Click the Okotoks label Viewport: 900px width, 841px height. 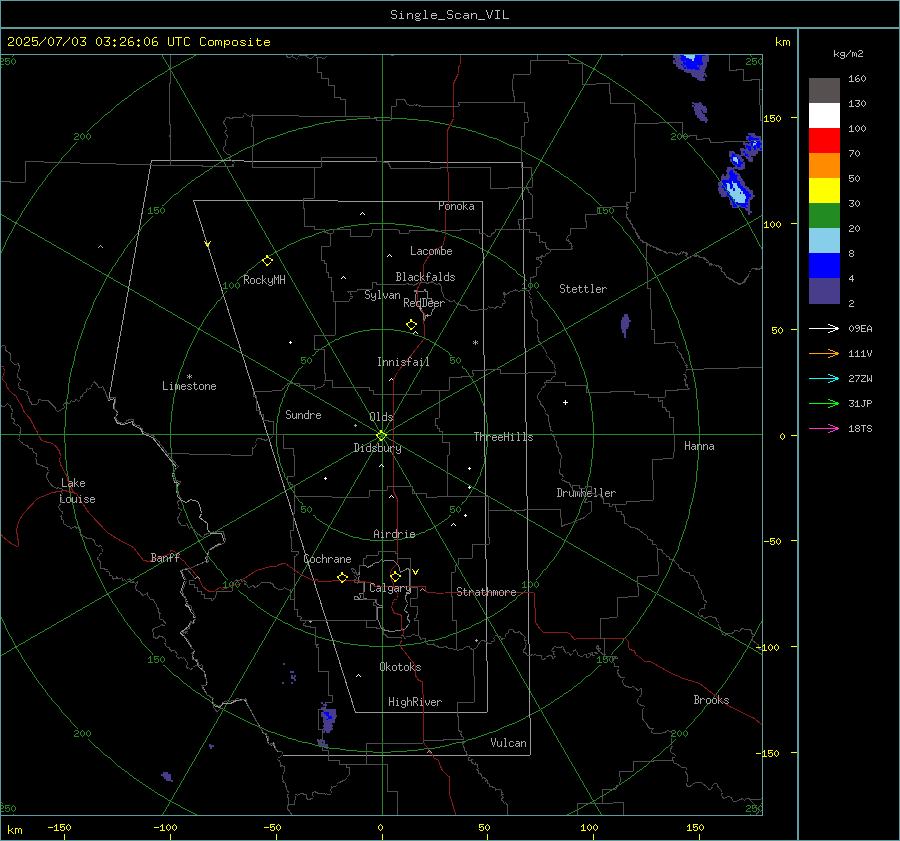point(400,667)
